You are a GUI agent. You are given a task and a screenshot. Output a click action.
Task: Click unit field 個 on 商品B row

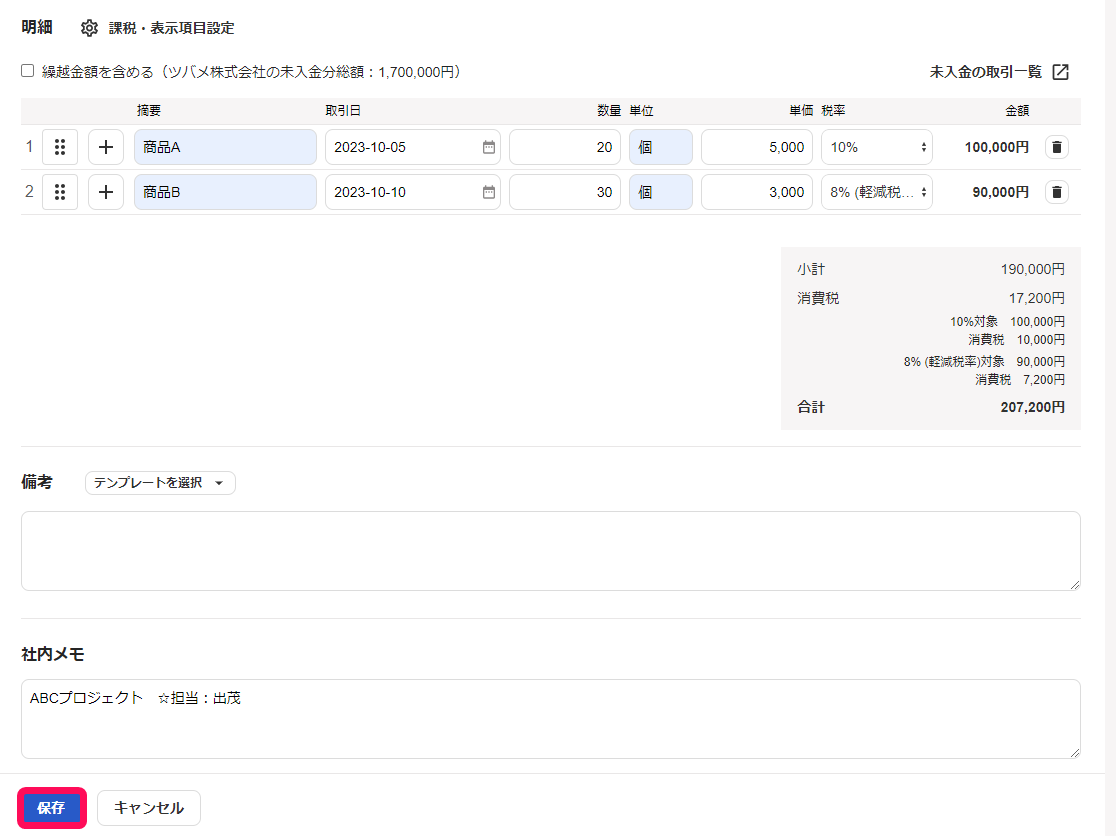click(660, 192)
